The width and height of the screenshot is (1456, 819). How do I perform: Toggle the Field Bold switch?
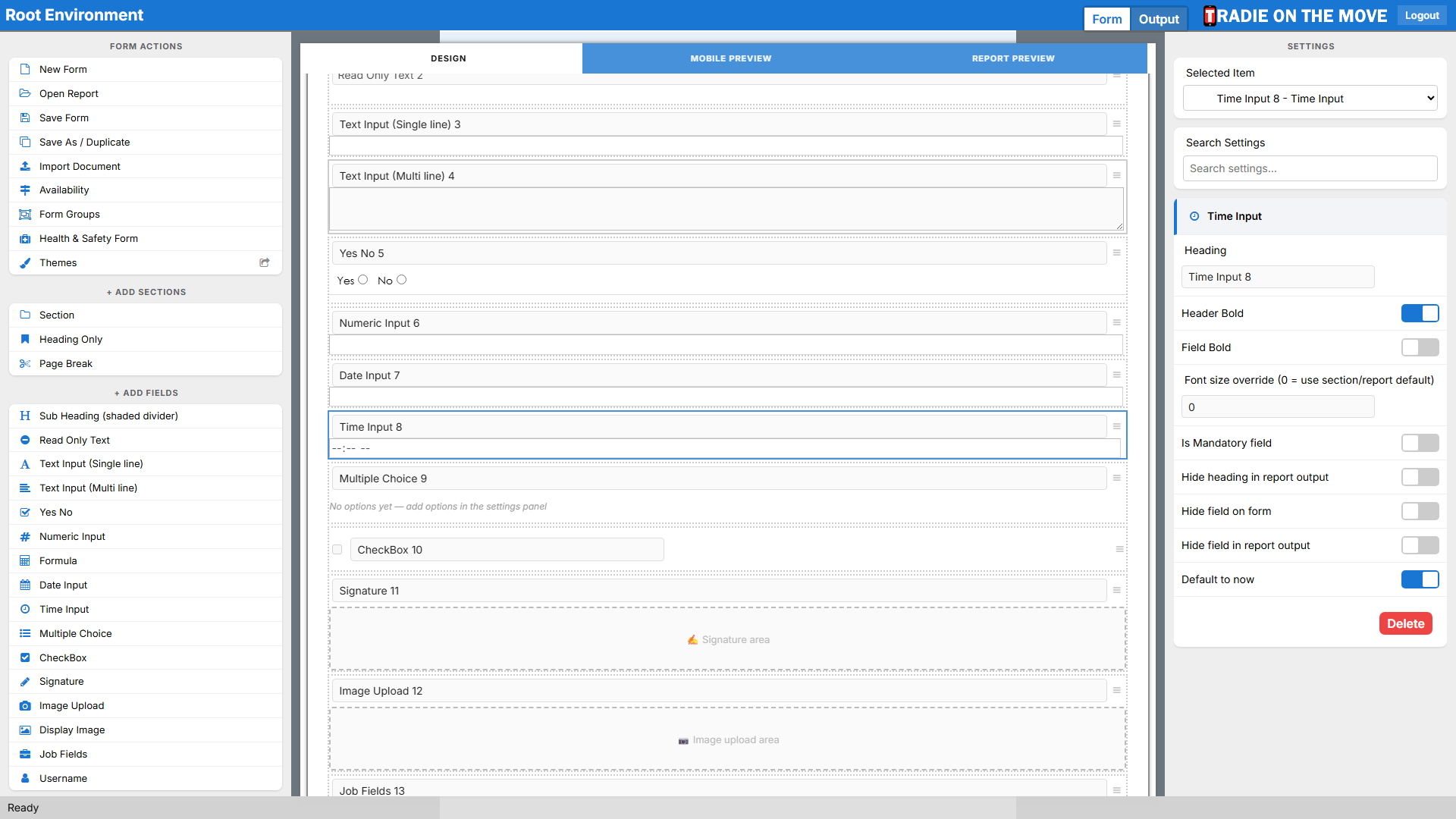1420,347
